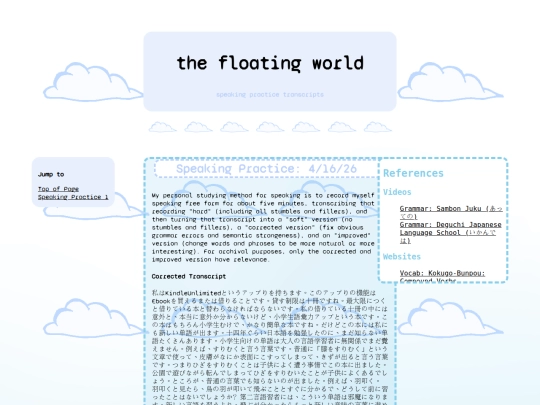Click the 'Websites' subheading
This screenshot has height=405, width=540.
pos(402,256)
